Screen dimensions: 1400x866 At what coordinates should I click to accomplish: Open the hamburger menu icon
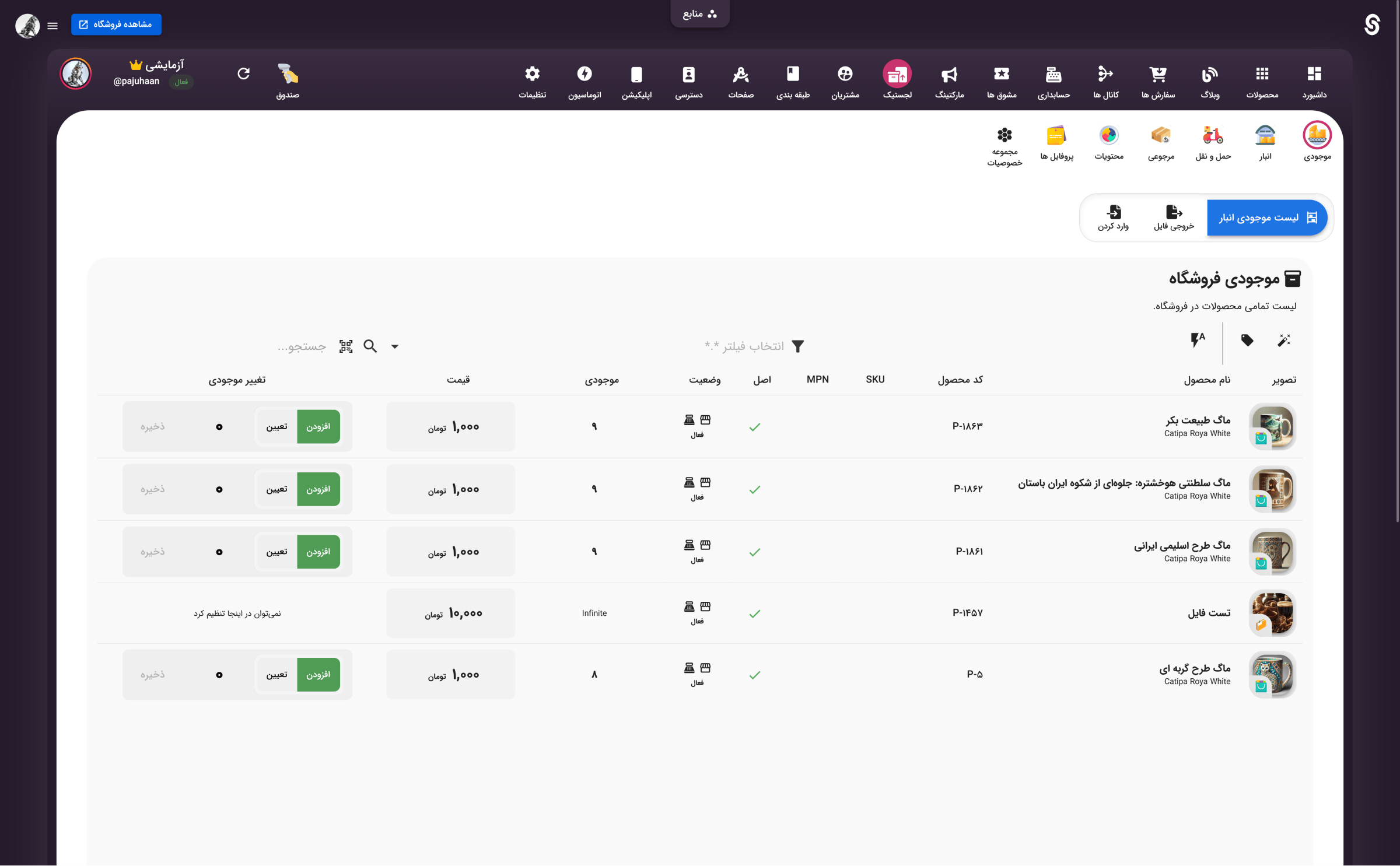tap(52, 26)
